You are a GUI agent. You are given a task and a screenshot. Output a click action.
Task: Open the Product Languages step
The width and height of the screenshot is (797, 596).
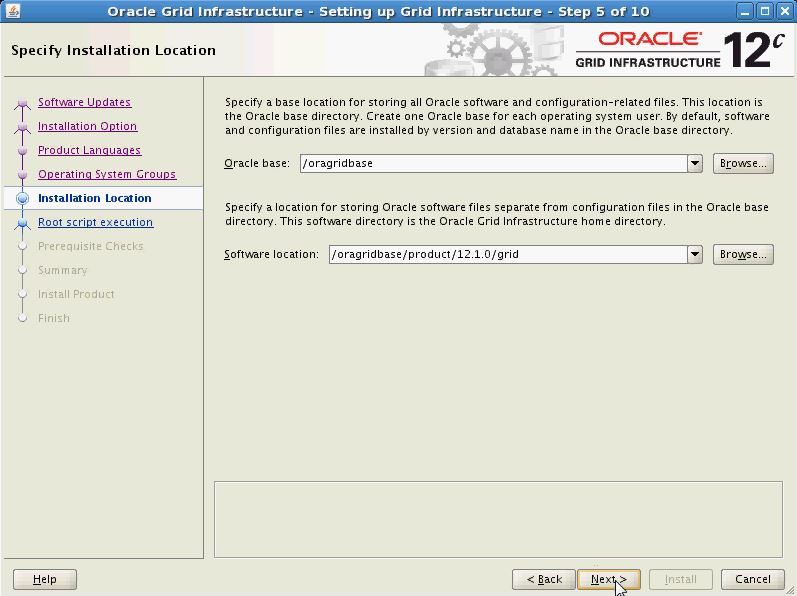(x=89, y=150)
